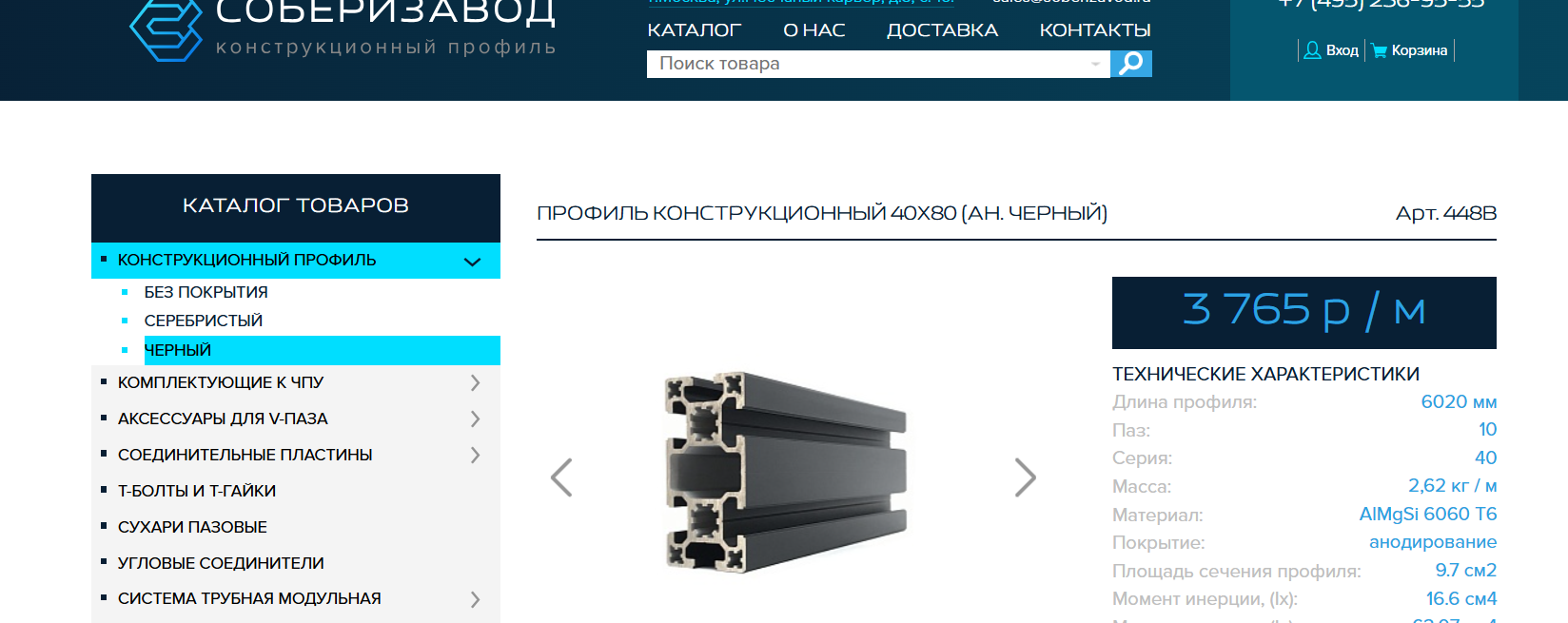Viewport: 1568px width, 623px height.
Task: Show previous product image with left arrow
Action: 561,477
